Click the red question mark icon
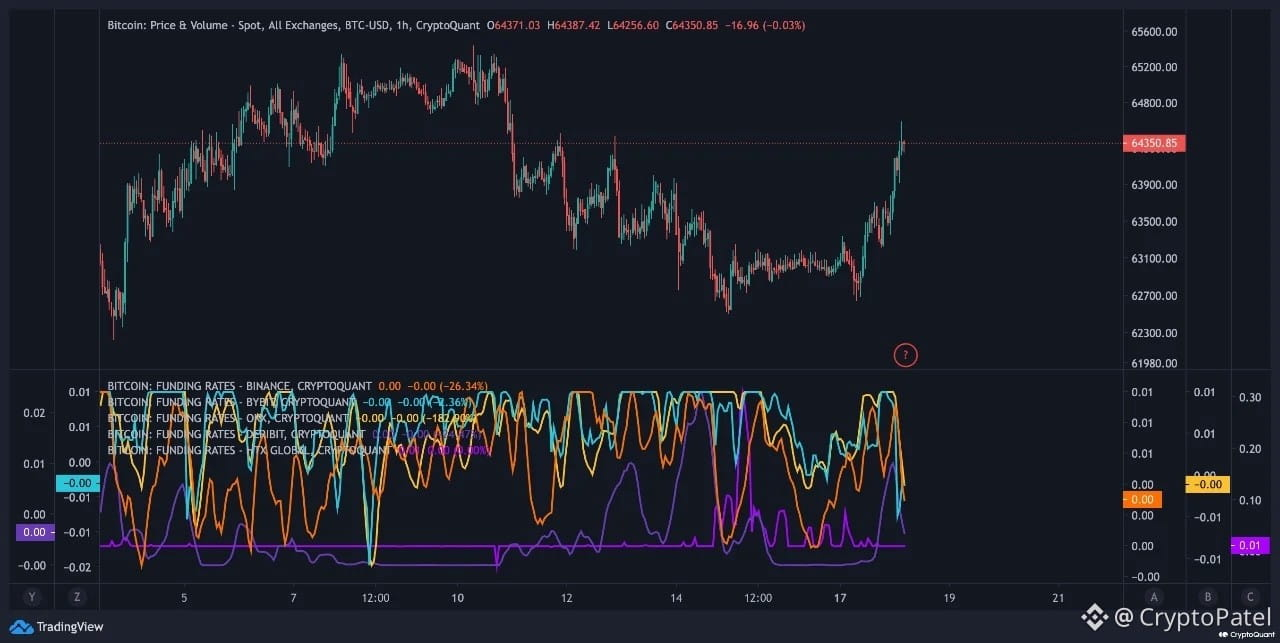 tap(905, 354)
